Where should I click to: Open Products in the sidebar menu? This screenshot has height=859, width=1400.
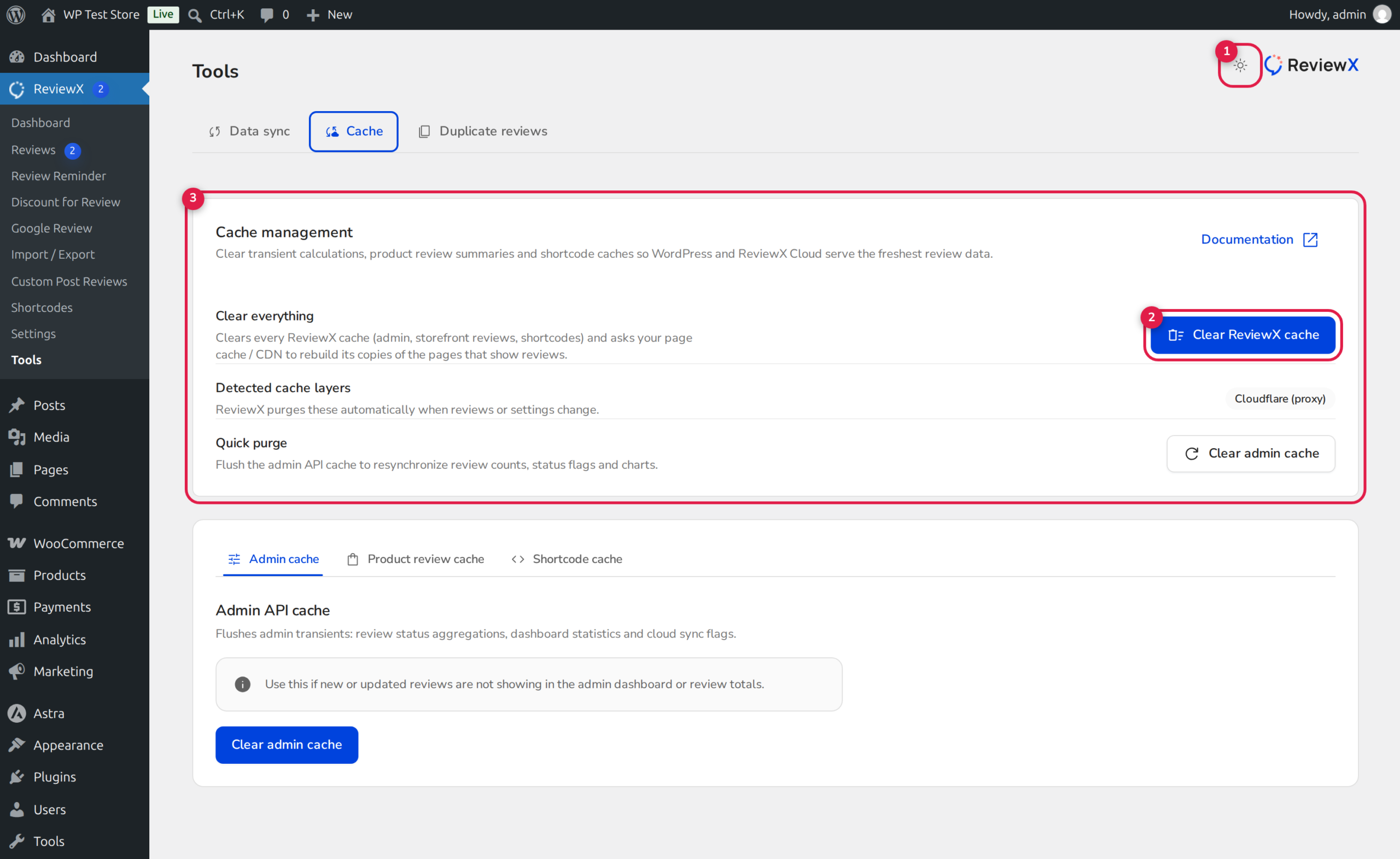pos(74,576)
